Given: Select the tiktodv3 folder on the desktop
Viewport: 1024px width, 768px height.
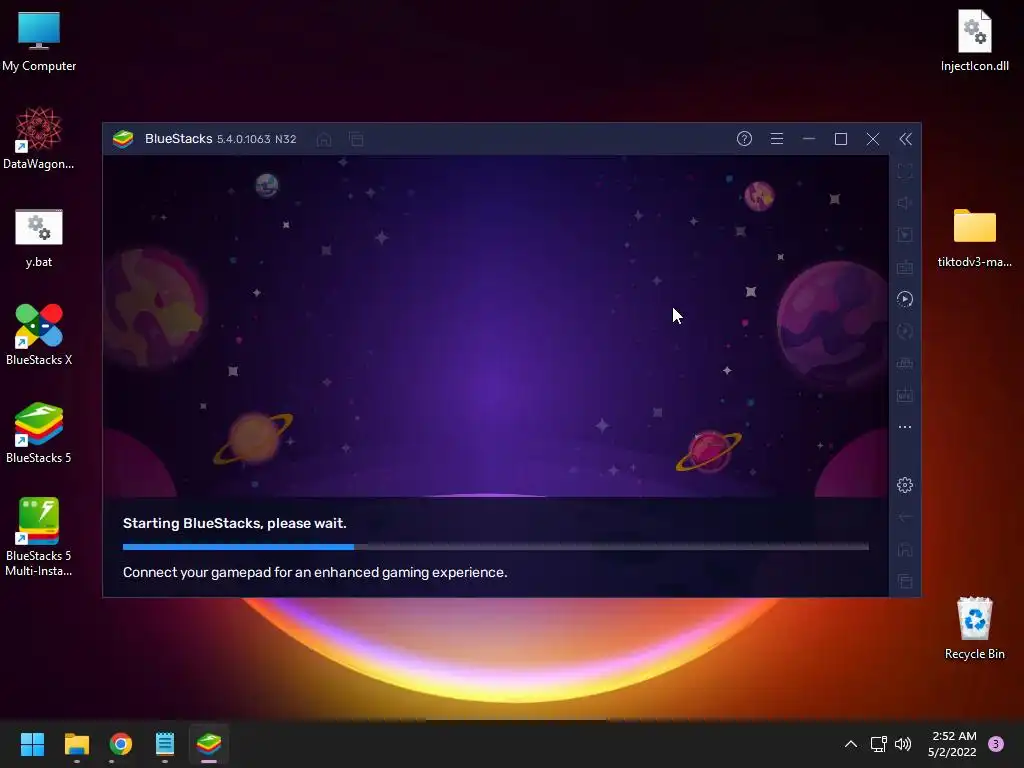Looking at the screenshot, I should click(974, 238).
